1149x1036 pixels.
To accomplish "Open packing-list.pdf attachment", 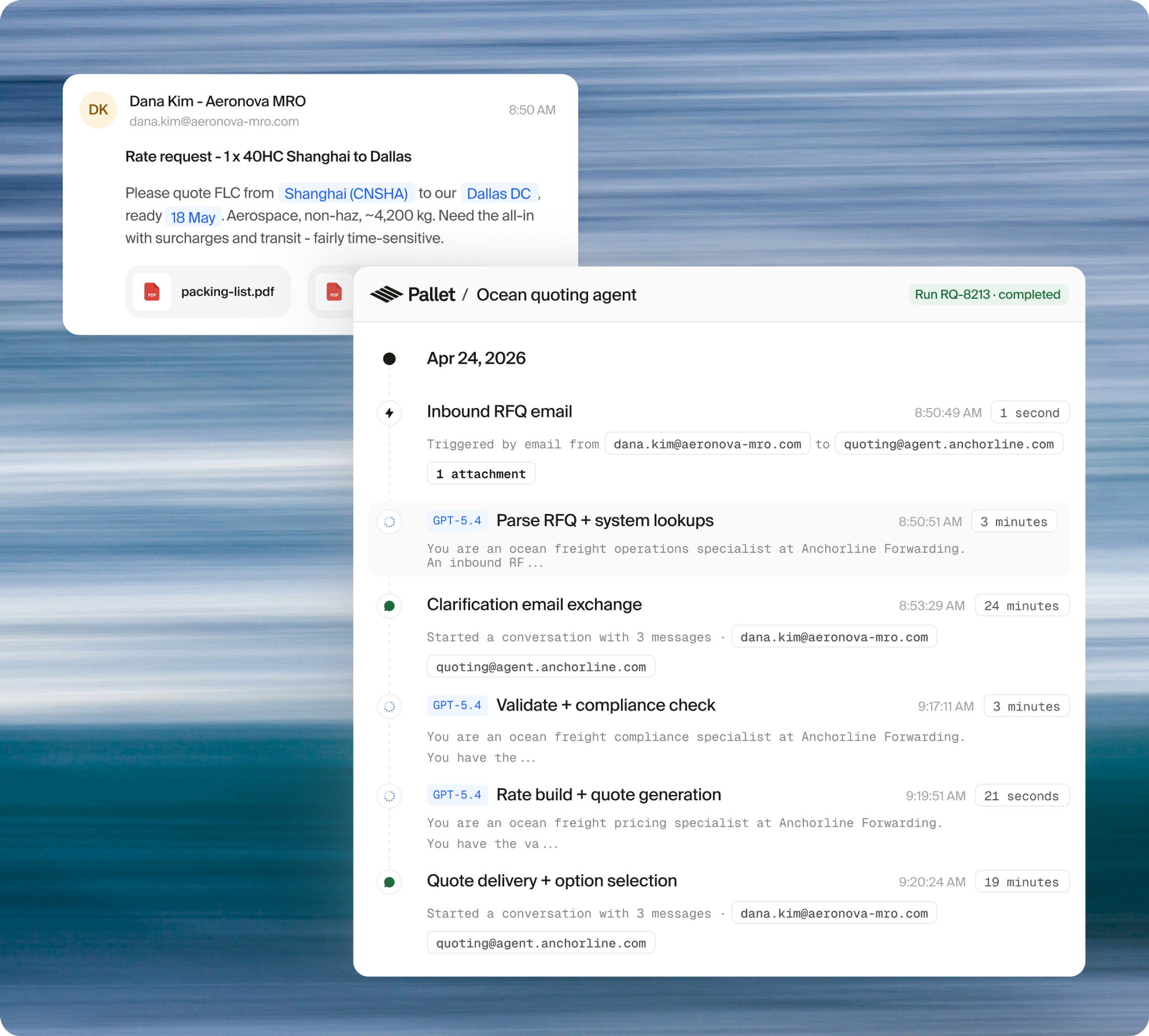I will (208, 292).
